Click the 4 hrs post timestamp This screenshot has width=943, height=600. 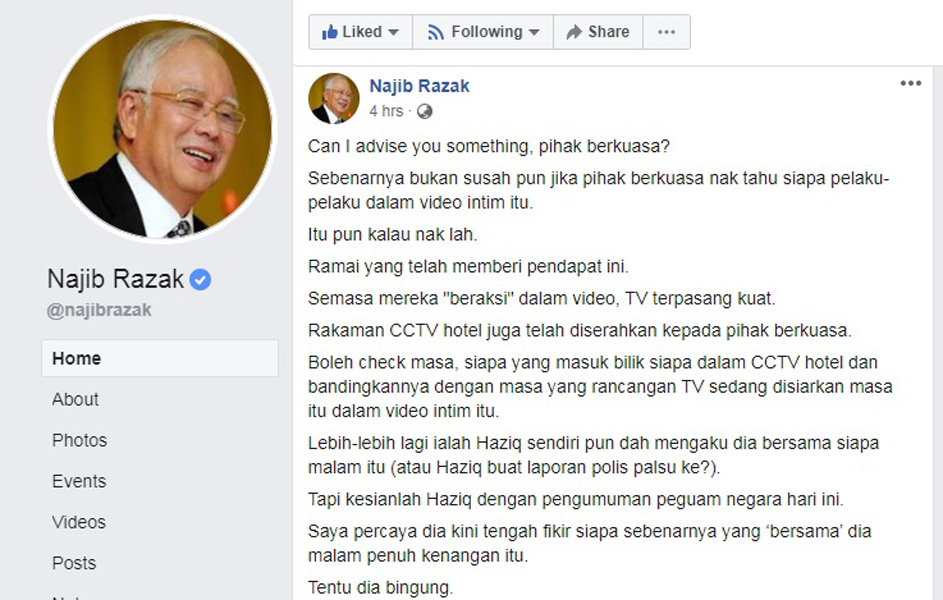click(x=386, y=111)
